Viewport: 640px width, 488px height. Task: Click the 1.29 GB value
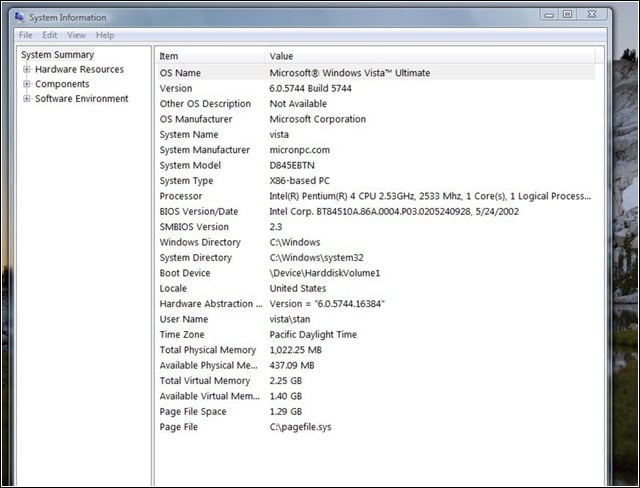[x=285, y=412]
